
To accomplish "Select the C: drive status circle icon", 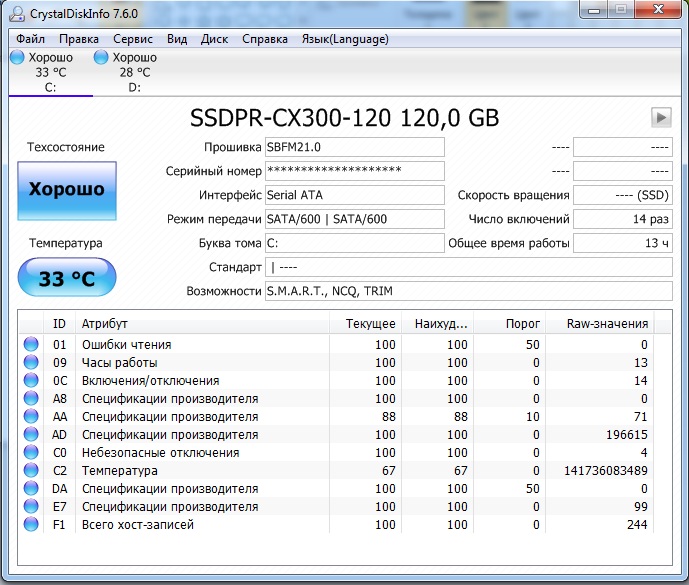I will pyautogui.click(x=17, y=57).
